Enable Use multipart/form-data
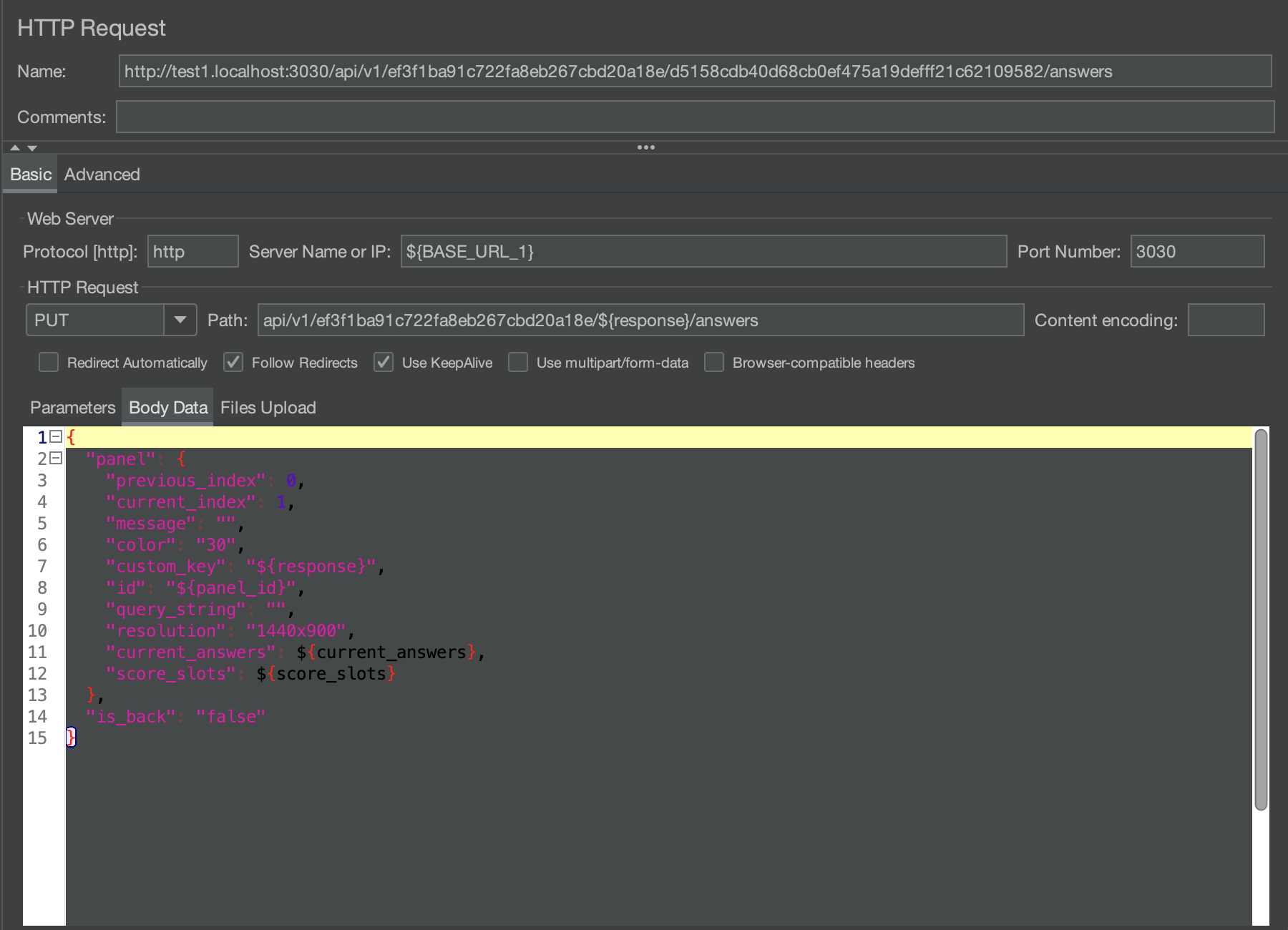Viewport: 1288px width, 930px height. tap(517, 363)
